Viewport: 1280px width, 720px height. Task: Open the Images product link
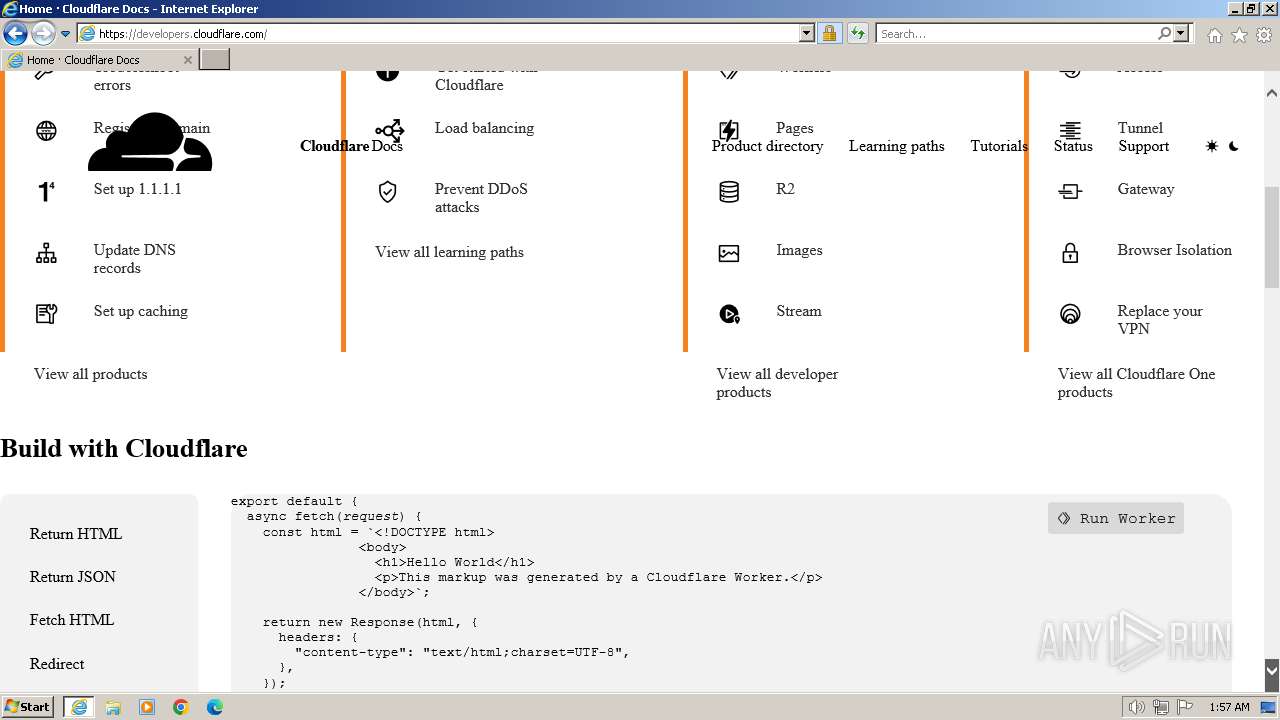[x=799, y=250]
